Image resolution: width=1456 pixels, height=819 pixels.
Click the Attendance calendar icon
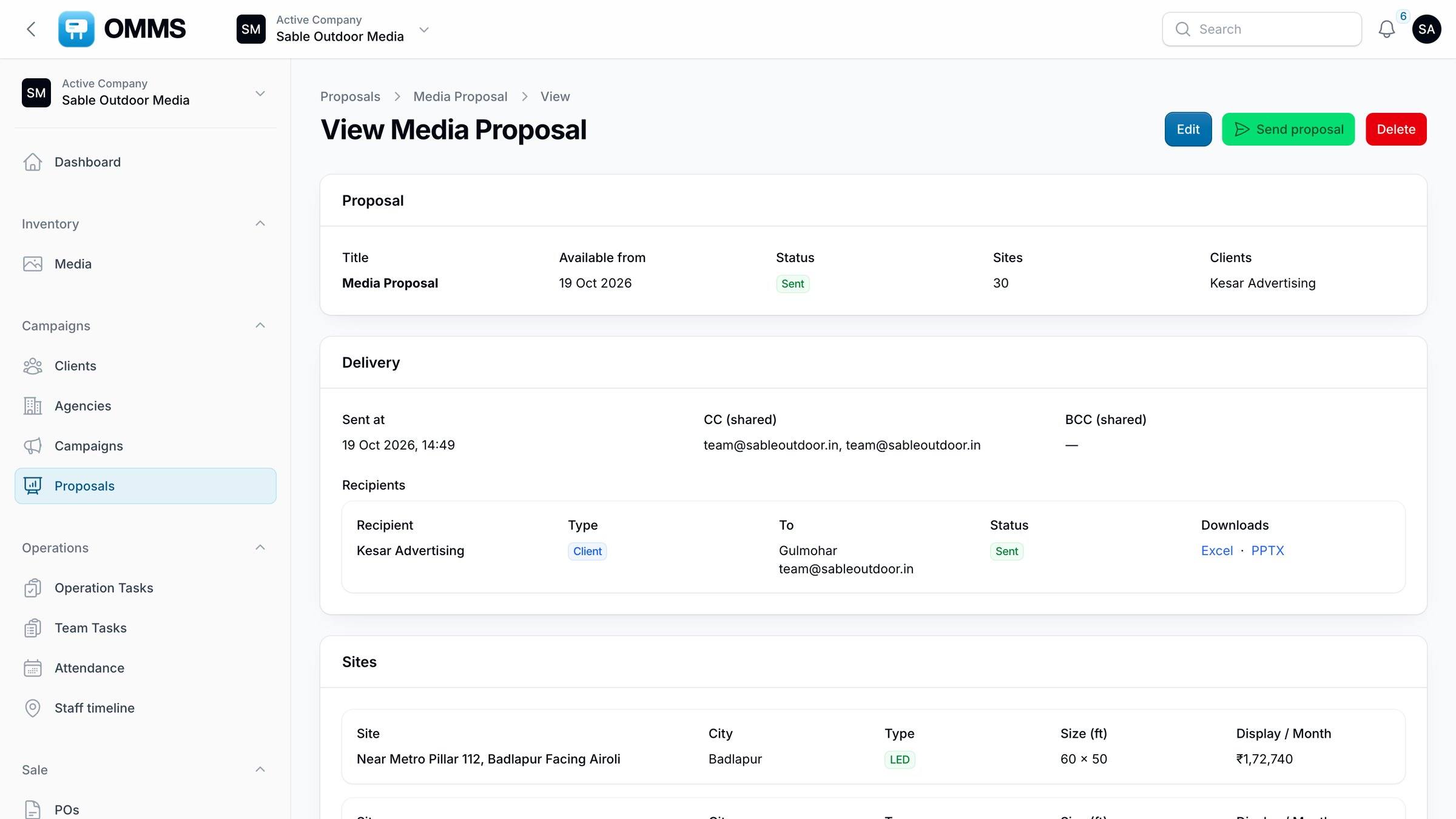33,668
